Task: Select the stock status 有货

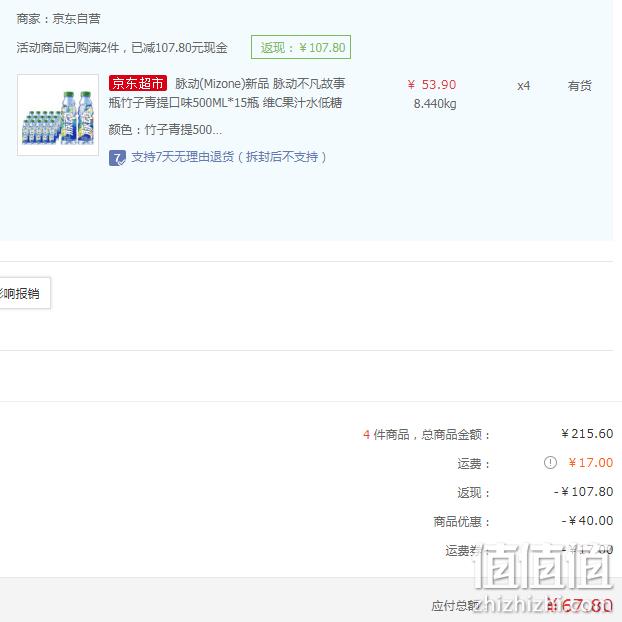Action: tap(580, 86)
